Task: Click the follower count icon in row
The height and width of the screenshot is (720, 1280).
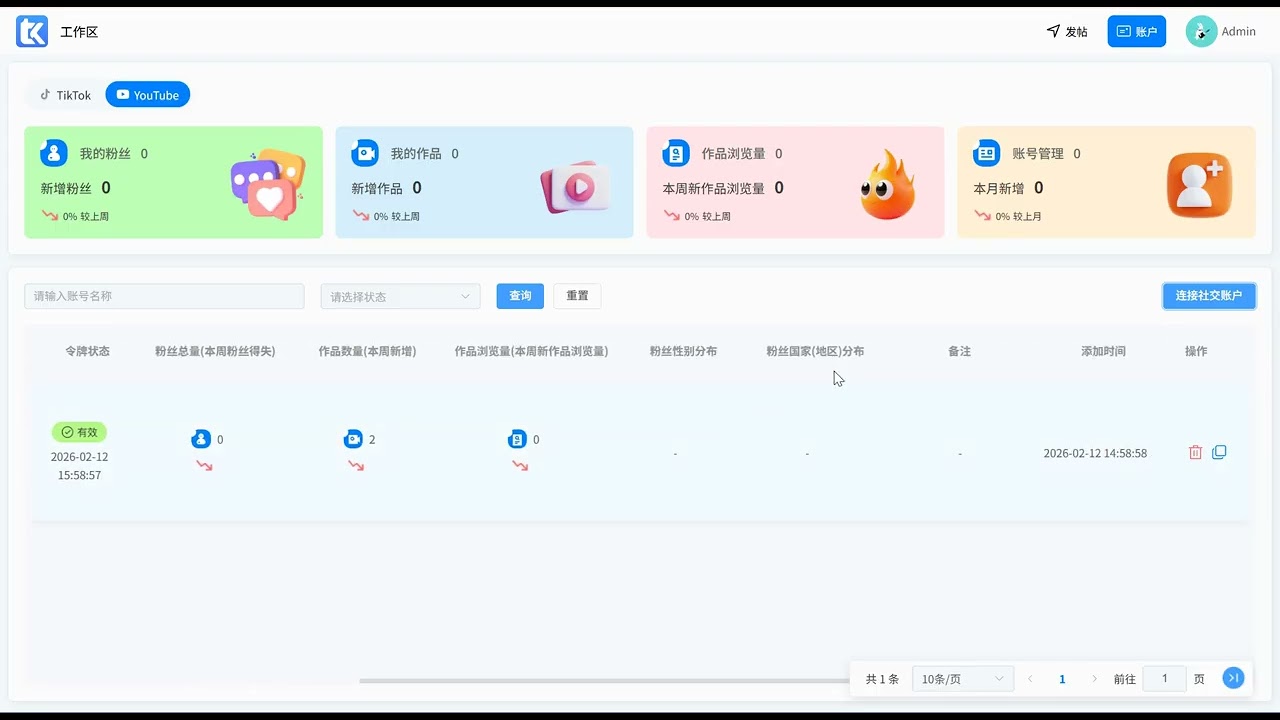Action: (x=201, y=439)
